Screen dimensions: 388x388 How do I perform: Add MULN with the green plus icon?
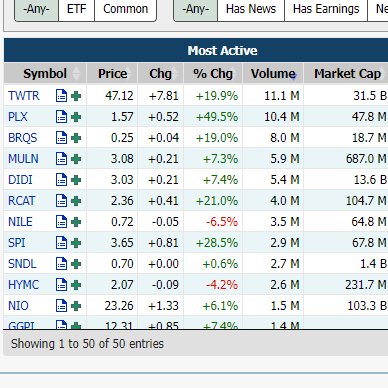click(76, 159)
